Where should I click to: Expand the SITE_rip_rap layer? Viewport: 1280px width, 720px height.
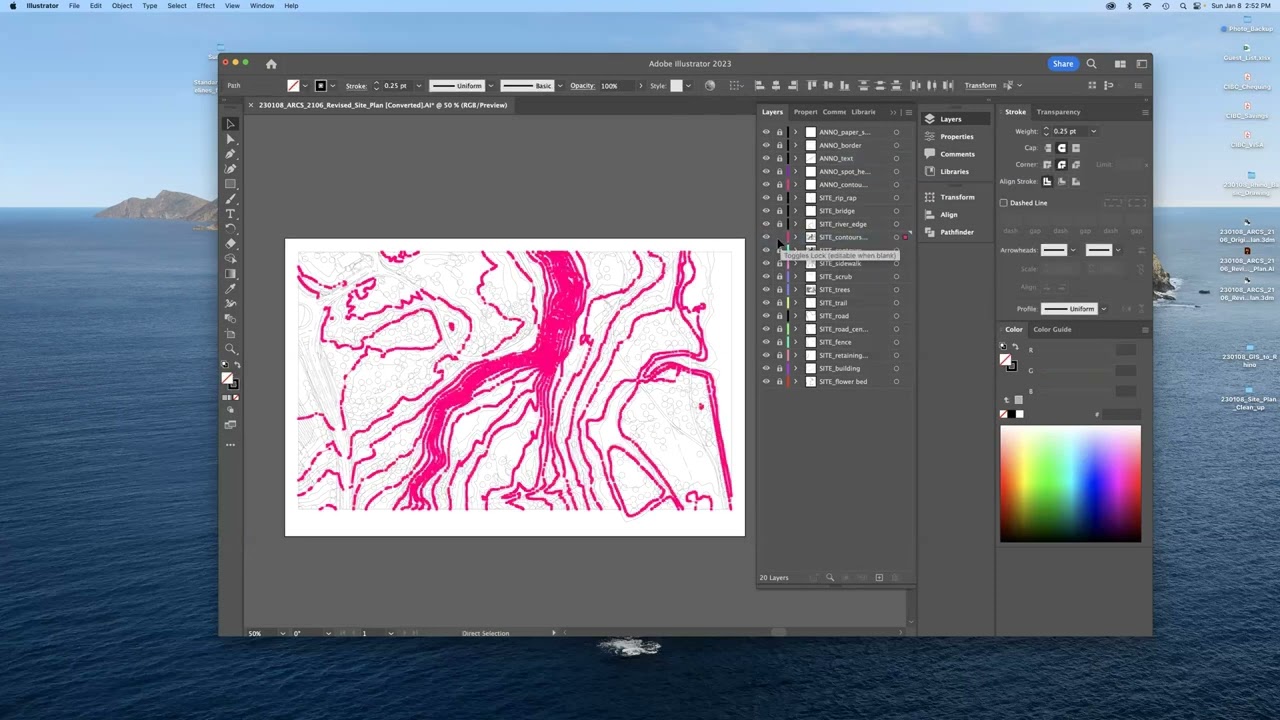point(796,198)
